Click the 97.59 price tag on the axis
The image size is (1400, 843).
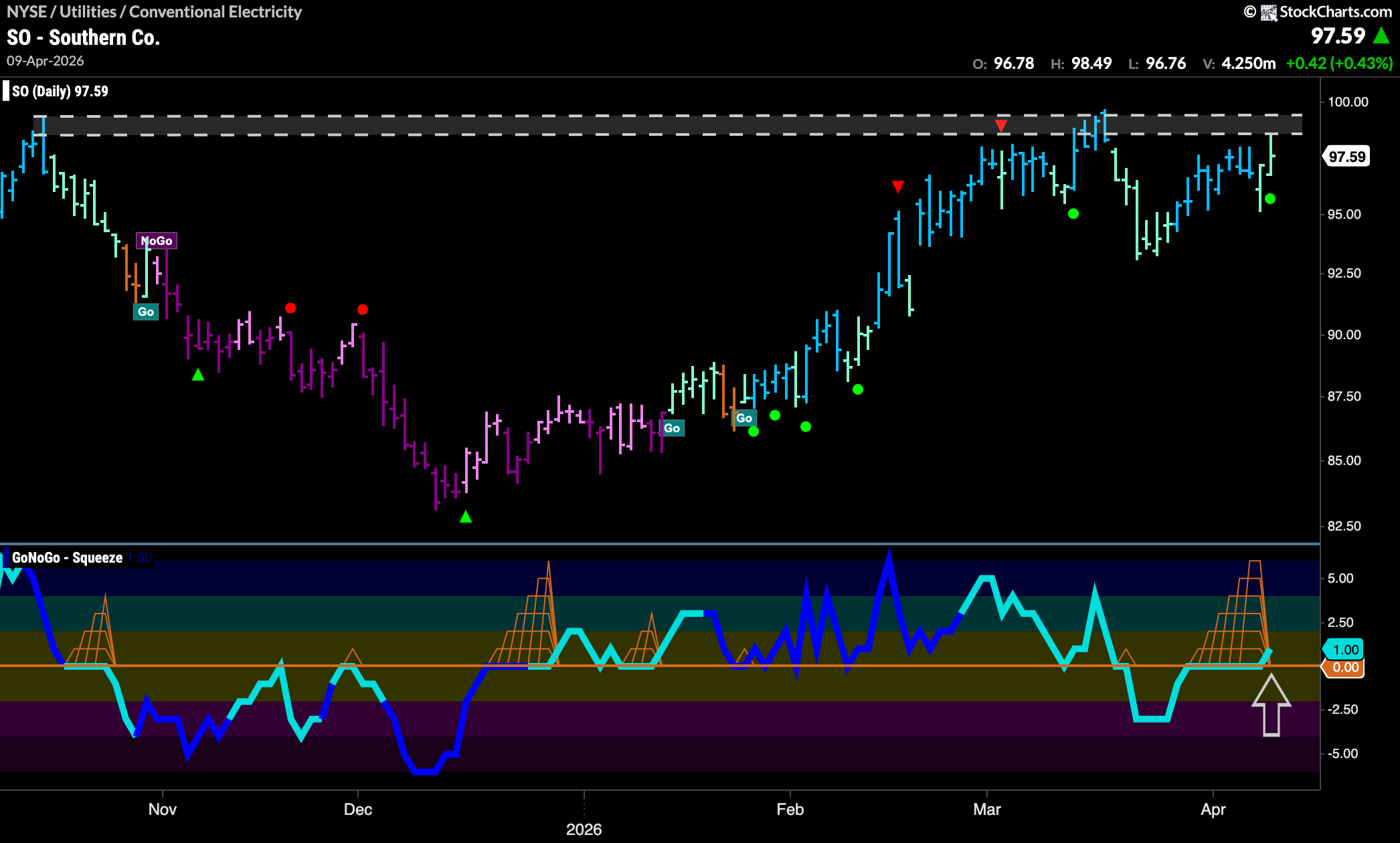pos(1346,157)
